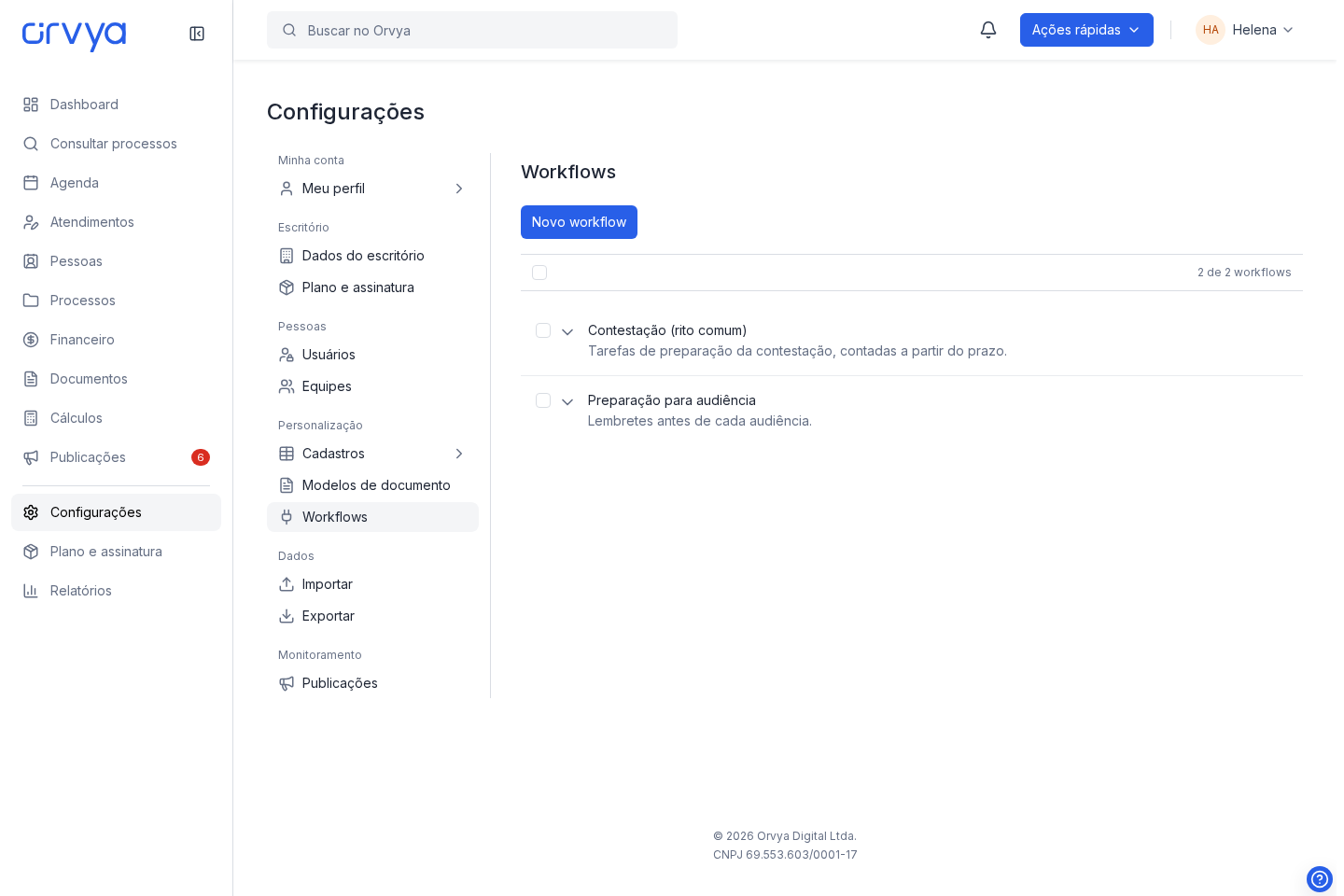Open Plano e assinatura under Escritório
Image resolution: width=1344 pixels, height=896 pixels.
[x=372, y=287]
